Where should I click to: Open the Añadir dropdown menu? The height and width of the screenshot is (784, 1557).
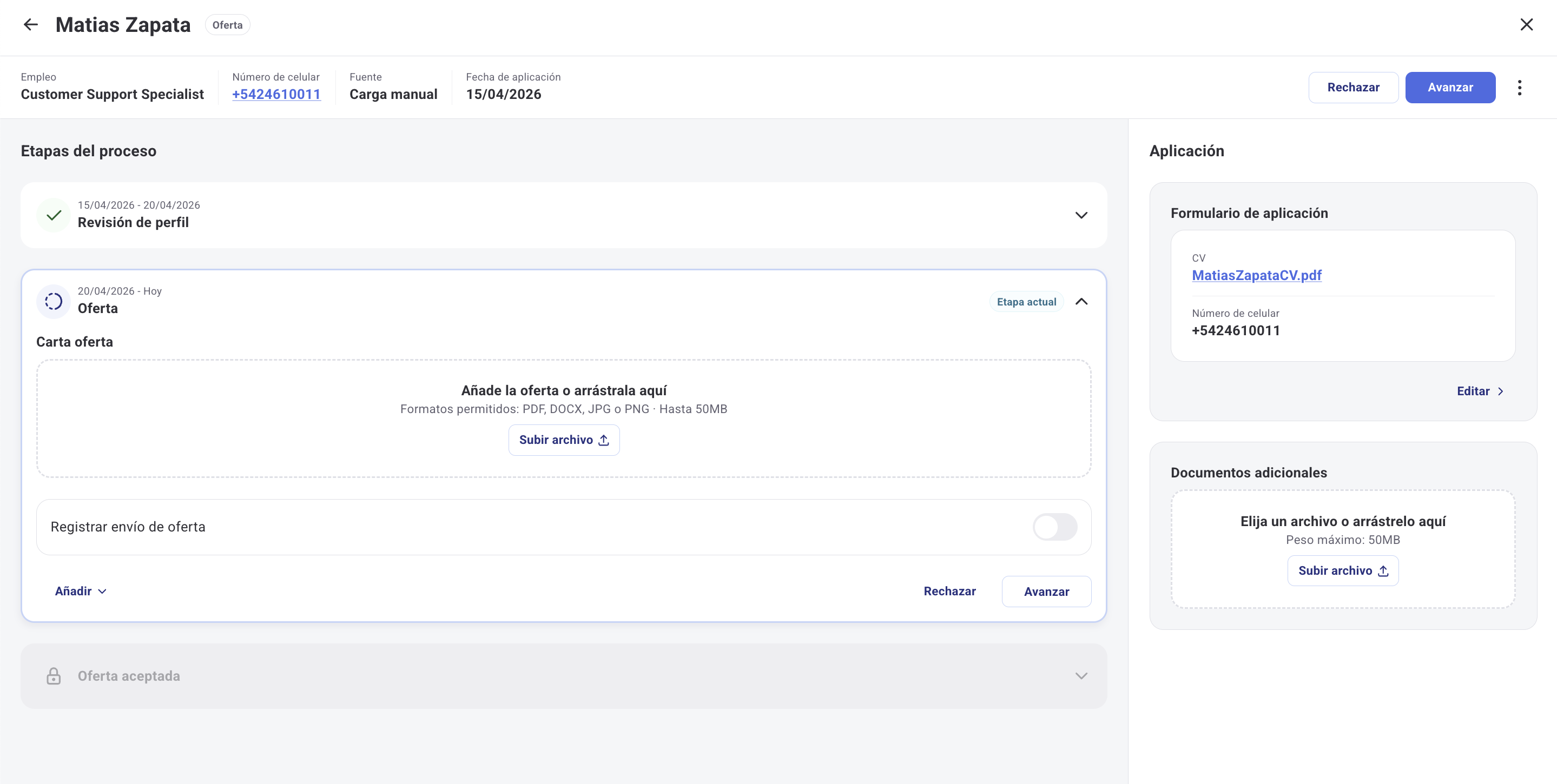click(x=80, y=591)
